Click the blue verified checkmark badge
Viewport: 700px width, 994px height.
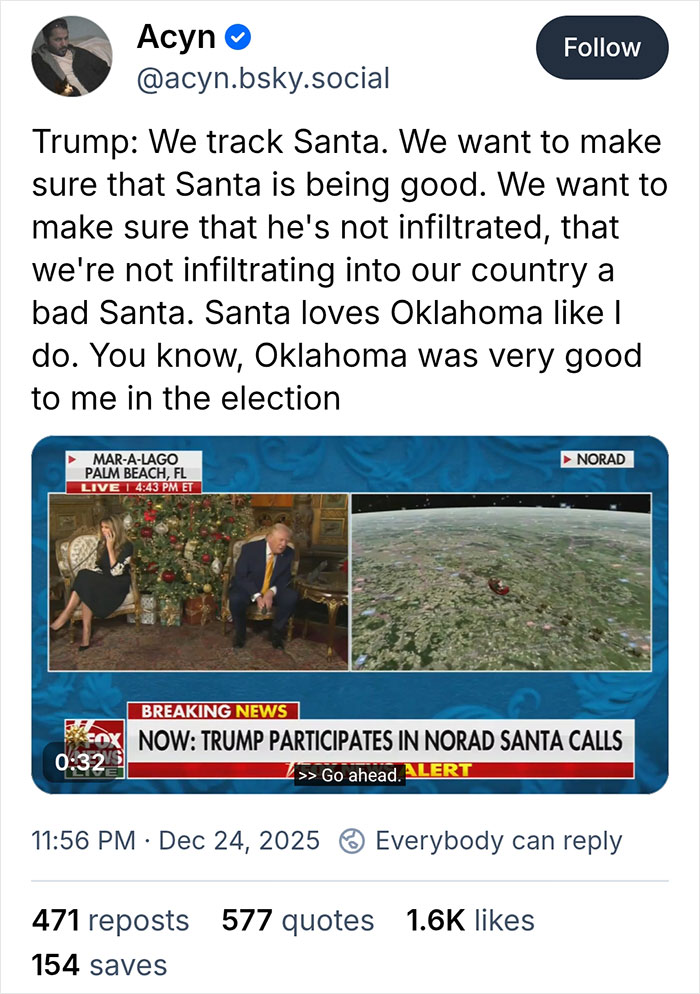(x=236, y=37)
